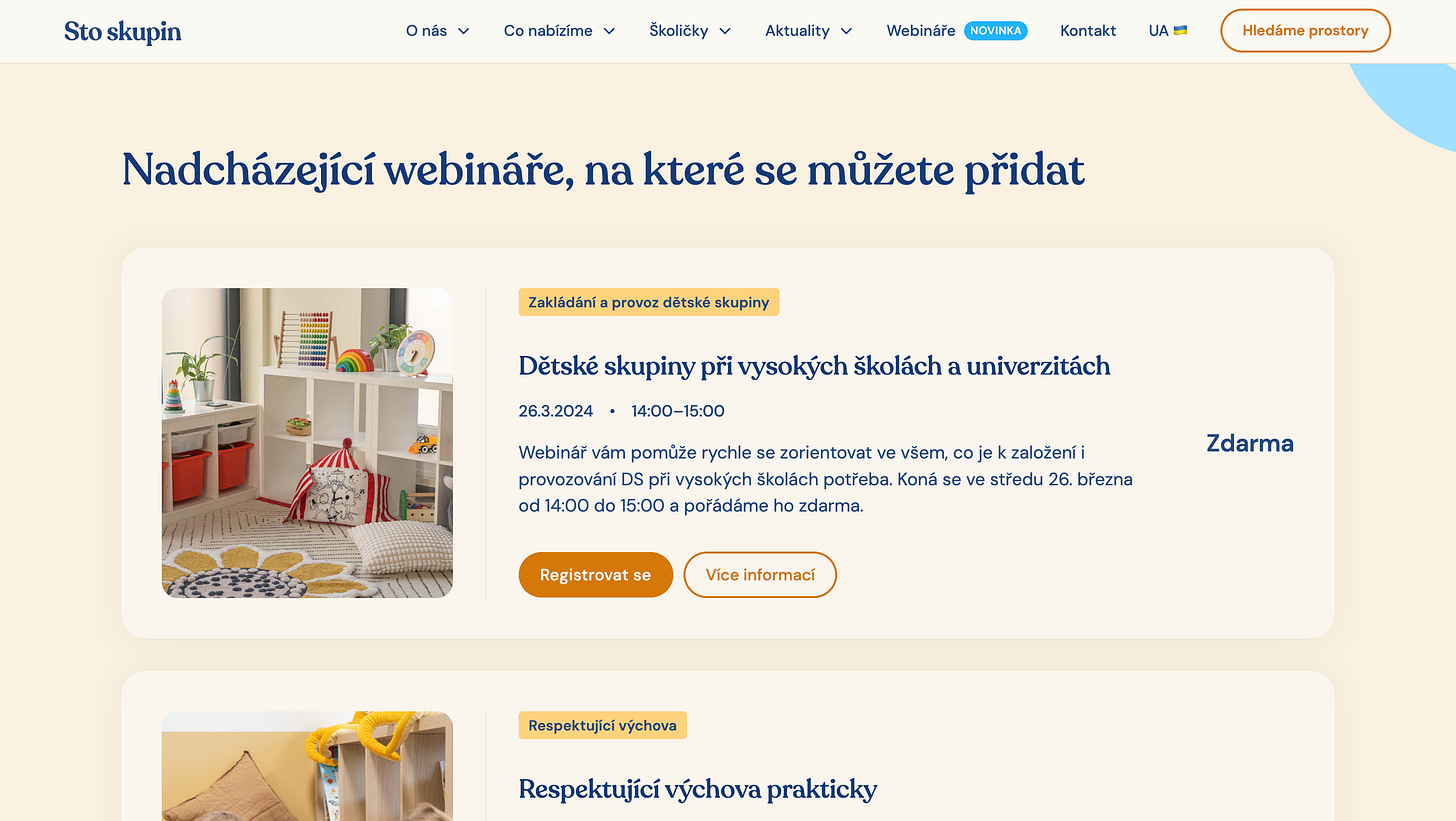Go to the Kontakt page
The width and height of the screenshot is (1456, 821).
tap(1088, 31)
